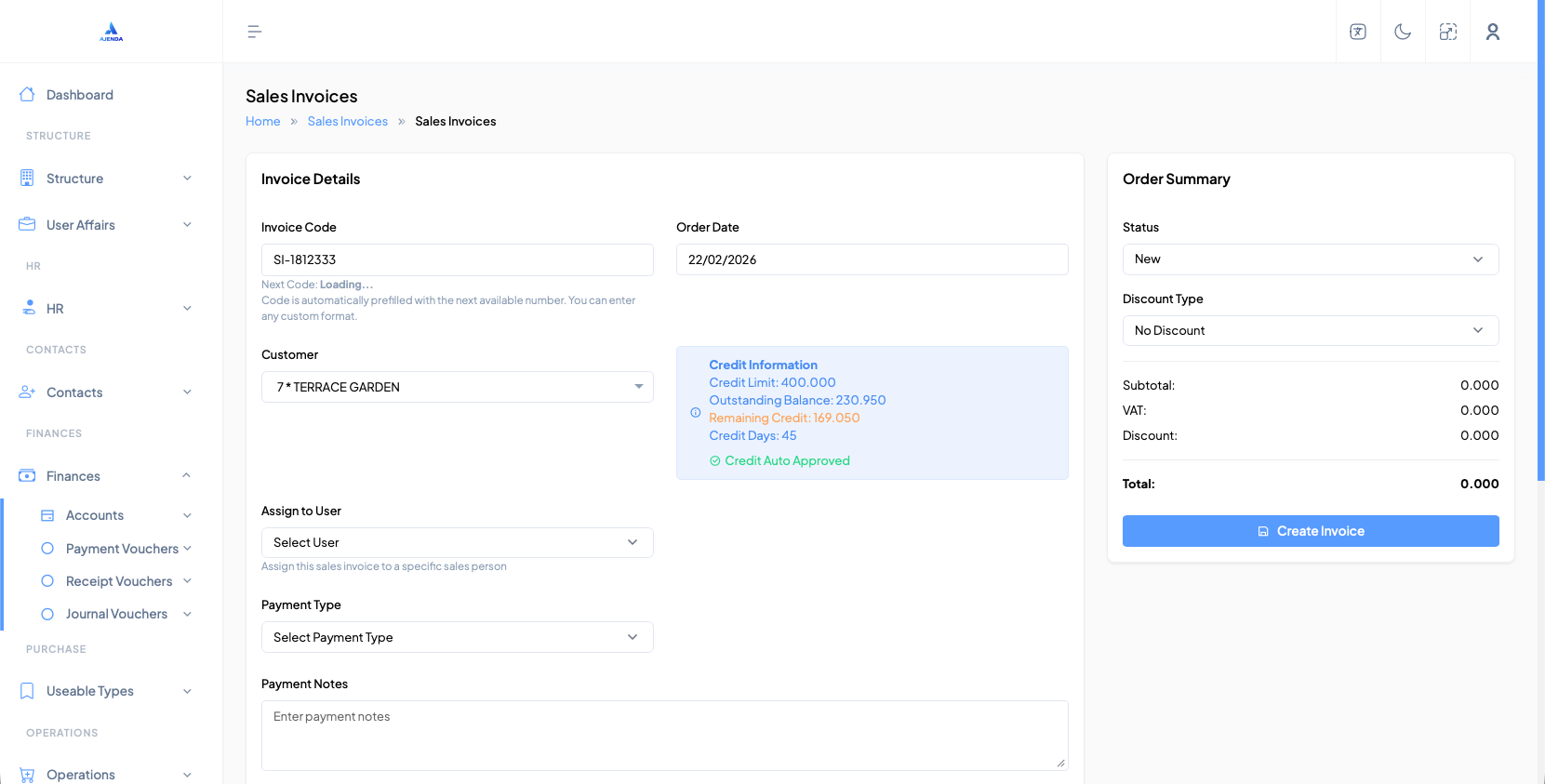Image resolution: width=1545 pixels, height=784 pixels.
Task: Go to Home via the breadcrumb link
Action: [262, 122]
